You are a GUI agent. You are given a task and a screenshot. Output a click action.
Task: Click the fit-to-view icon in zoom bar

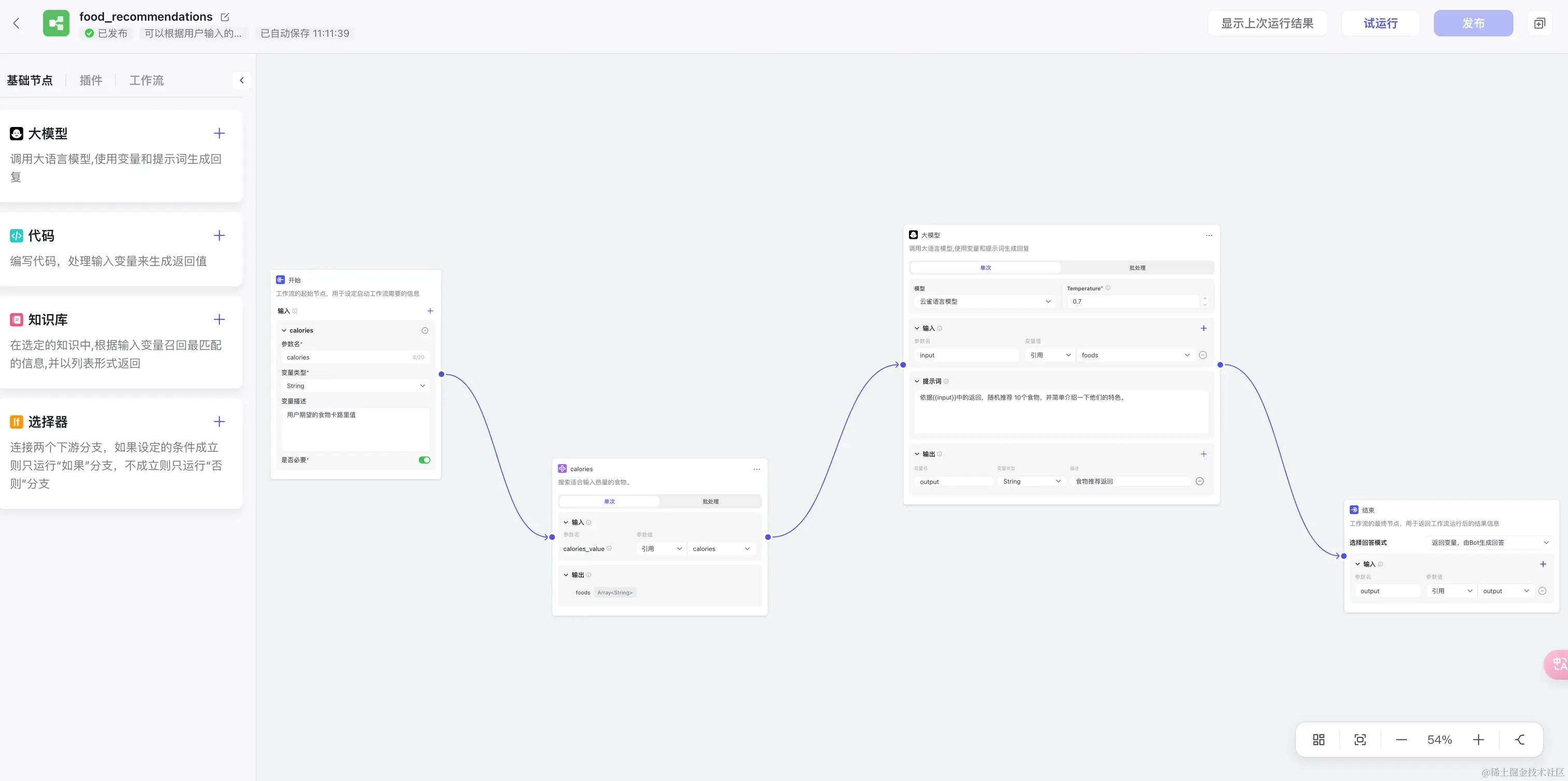coord(1360,740)
